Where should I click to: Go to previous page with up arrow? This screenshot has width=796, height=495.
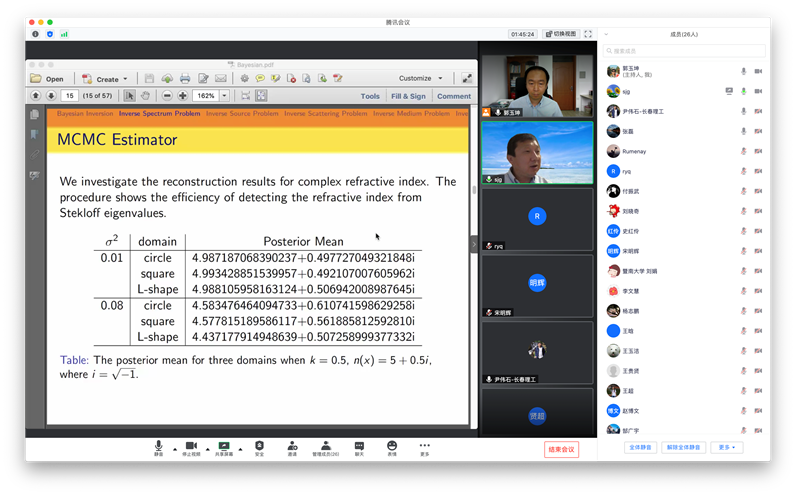(36, 96)
